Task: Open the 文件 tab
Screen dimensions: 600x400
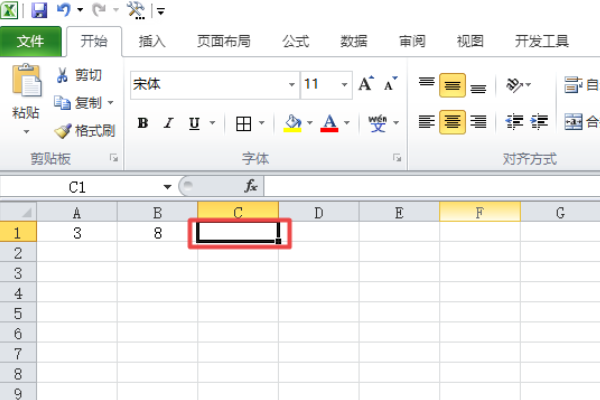Action: [x=31, y=41]
